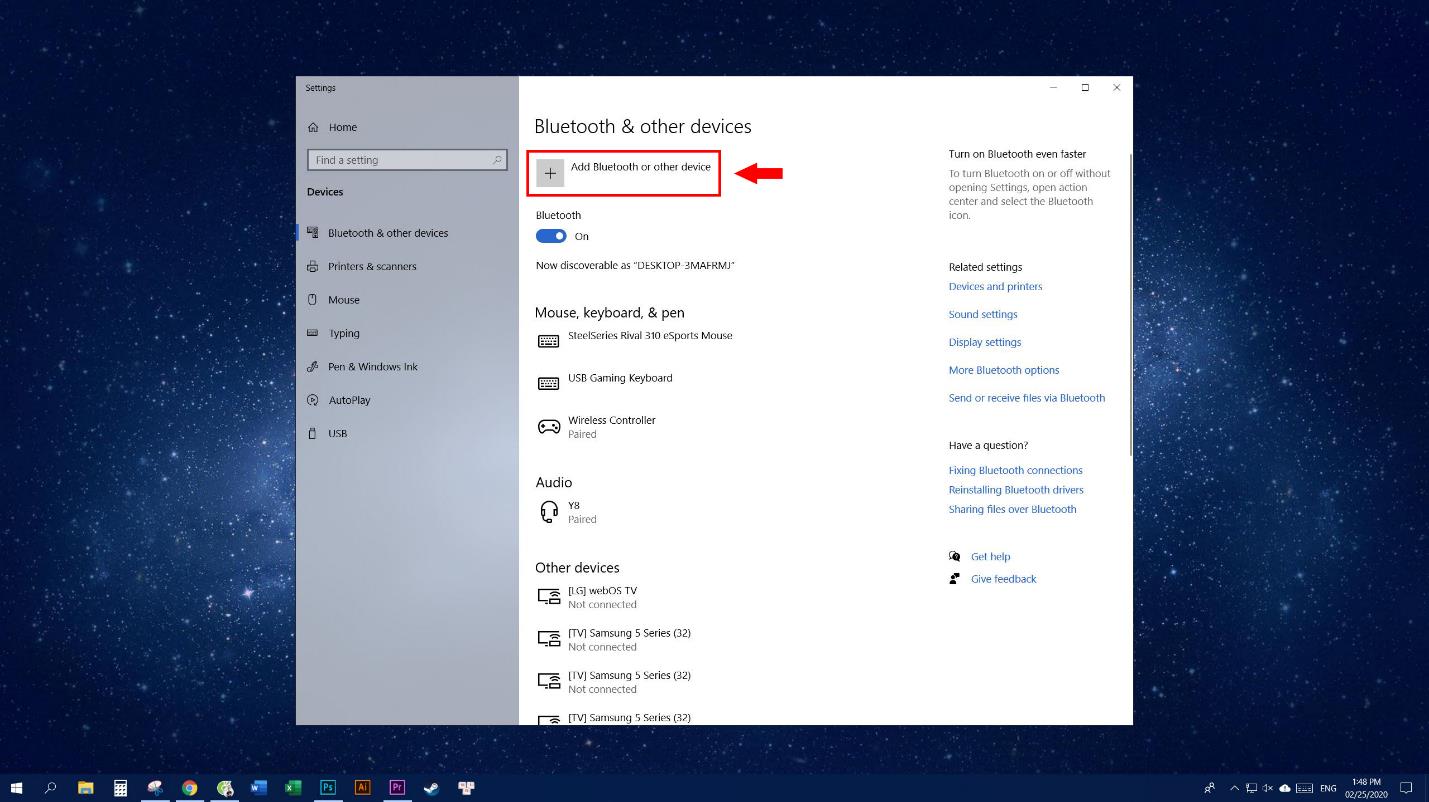The height and width of the screenshot is (802, 1429).
Task: Click Send or receive files via Bluetooth
Action: click(x=1027, y=398)
